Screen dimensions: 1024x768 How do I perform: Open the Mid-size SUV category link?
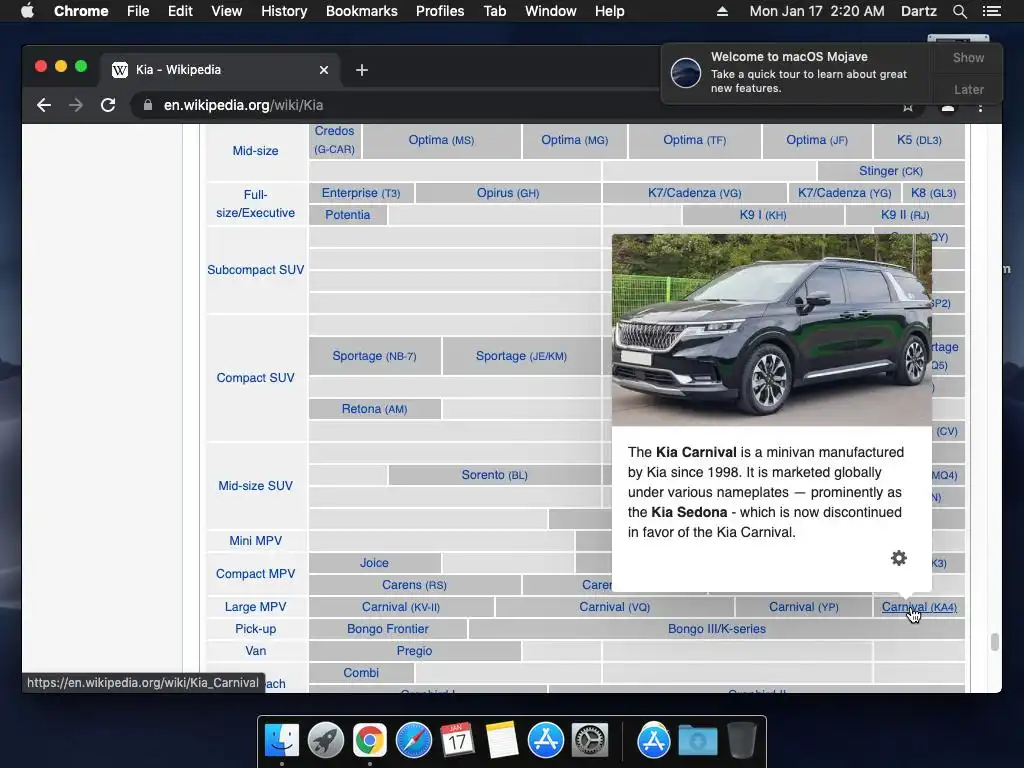(x=255, y=486)
